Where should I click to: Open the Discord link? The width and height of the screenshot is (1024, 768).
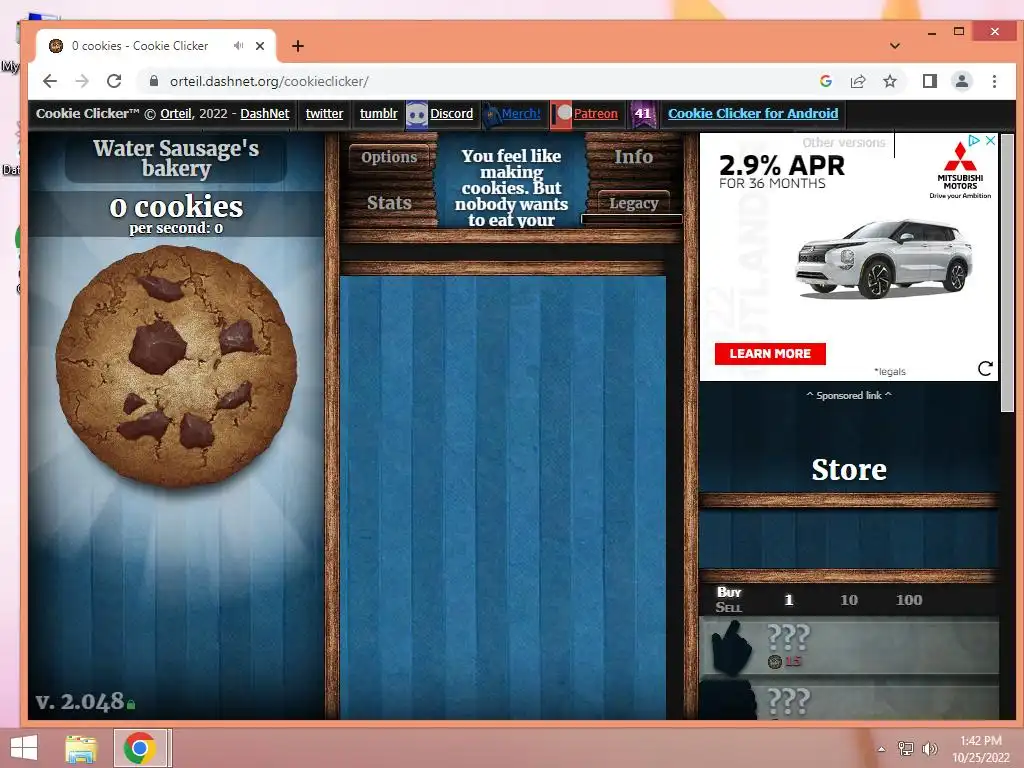tap(451, 114)
